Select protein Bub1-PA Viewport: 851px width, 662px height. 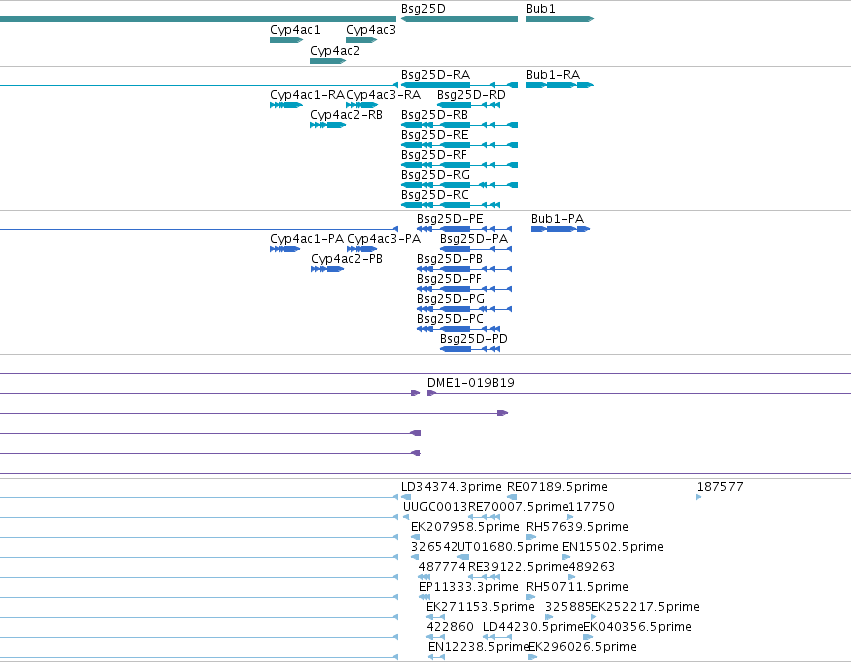[x=560, y=229]
